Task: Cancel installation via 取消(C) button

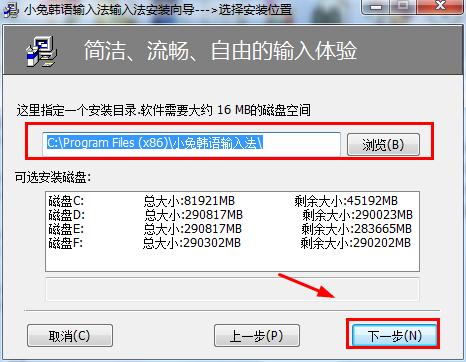Action: 70,336
